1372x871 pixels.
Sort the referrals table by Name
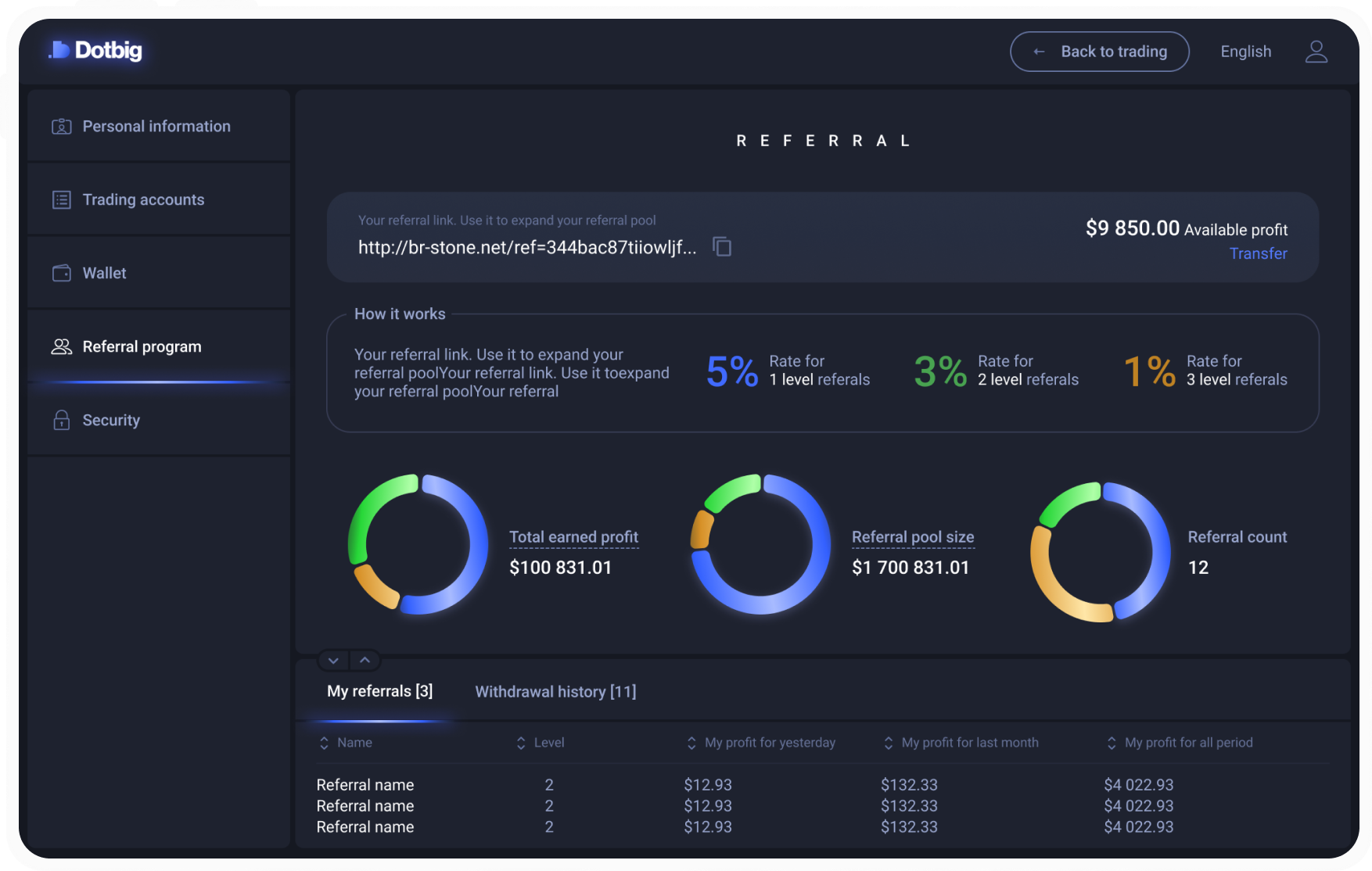coord(346,743)
